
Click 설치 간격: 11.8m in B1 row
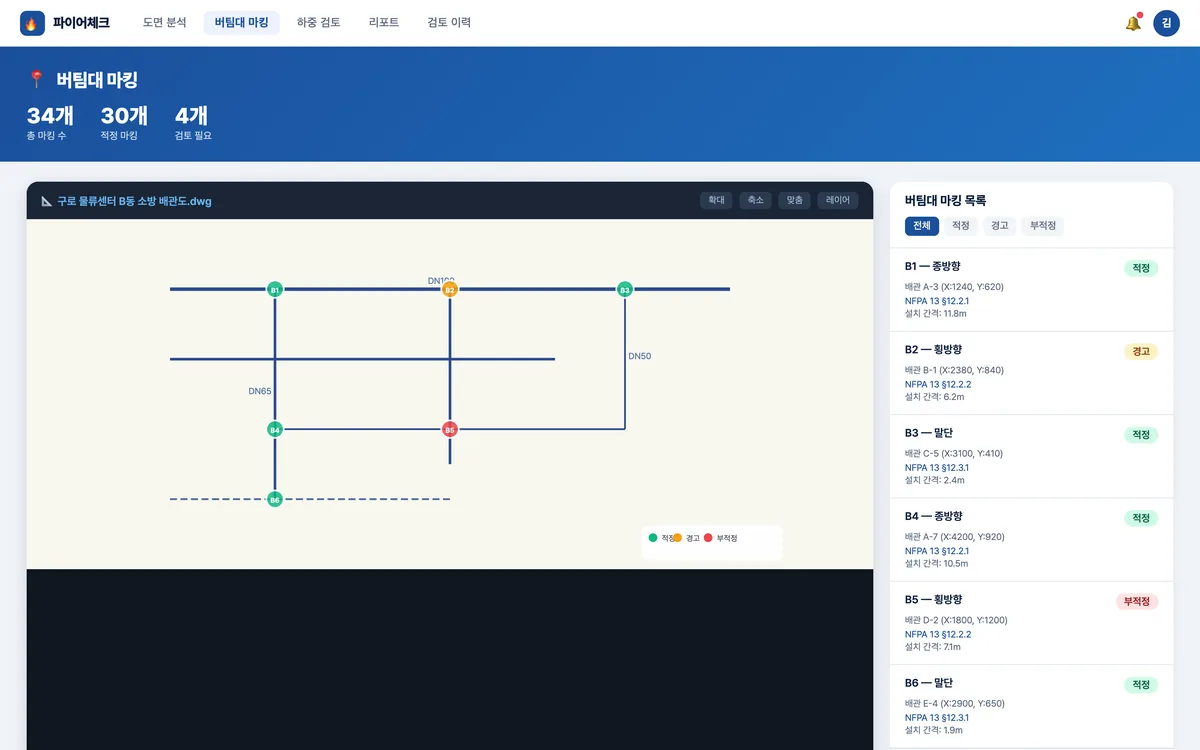pos(936,314)
